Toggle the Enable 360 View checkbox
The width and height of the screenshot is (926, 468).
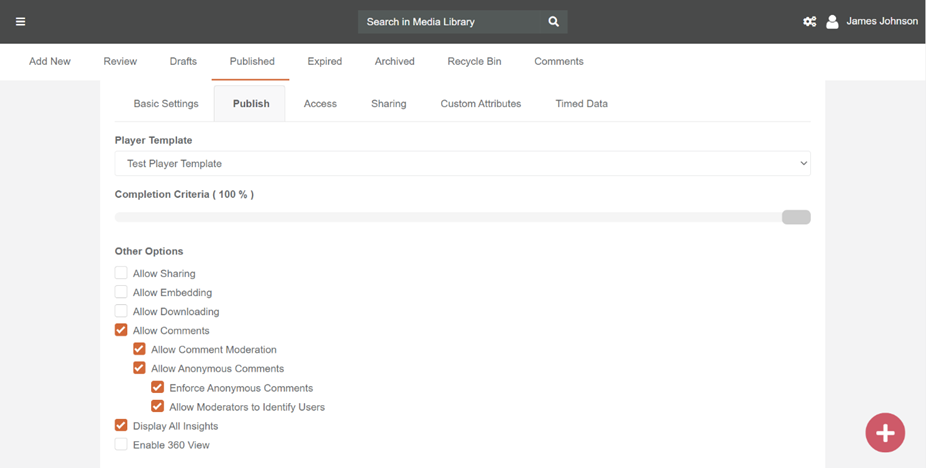[121, 445]
